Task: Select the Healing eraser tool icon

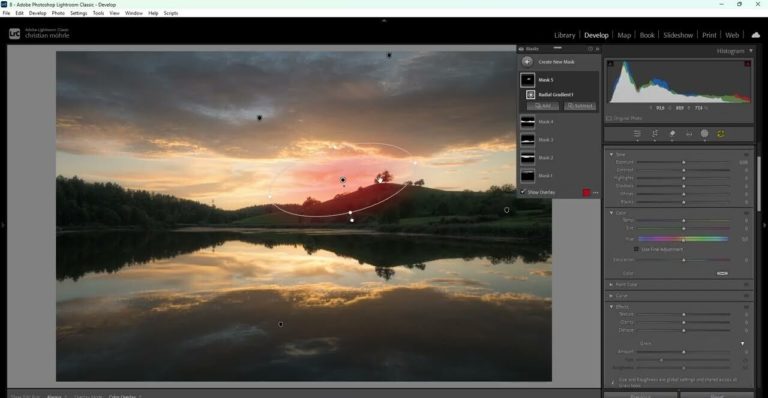Action: [672, 134]
